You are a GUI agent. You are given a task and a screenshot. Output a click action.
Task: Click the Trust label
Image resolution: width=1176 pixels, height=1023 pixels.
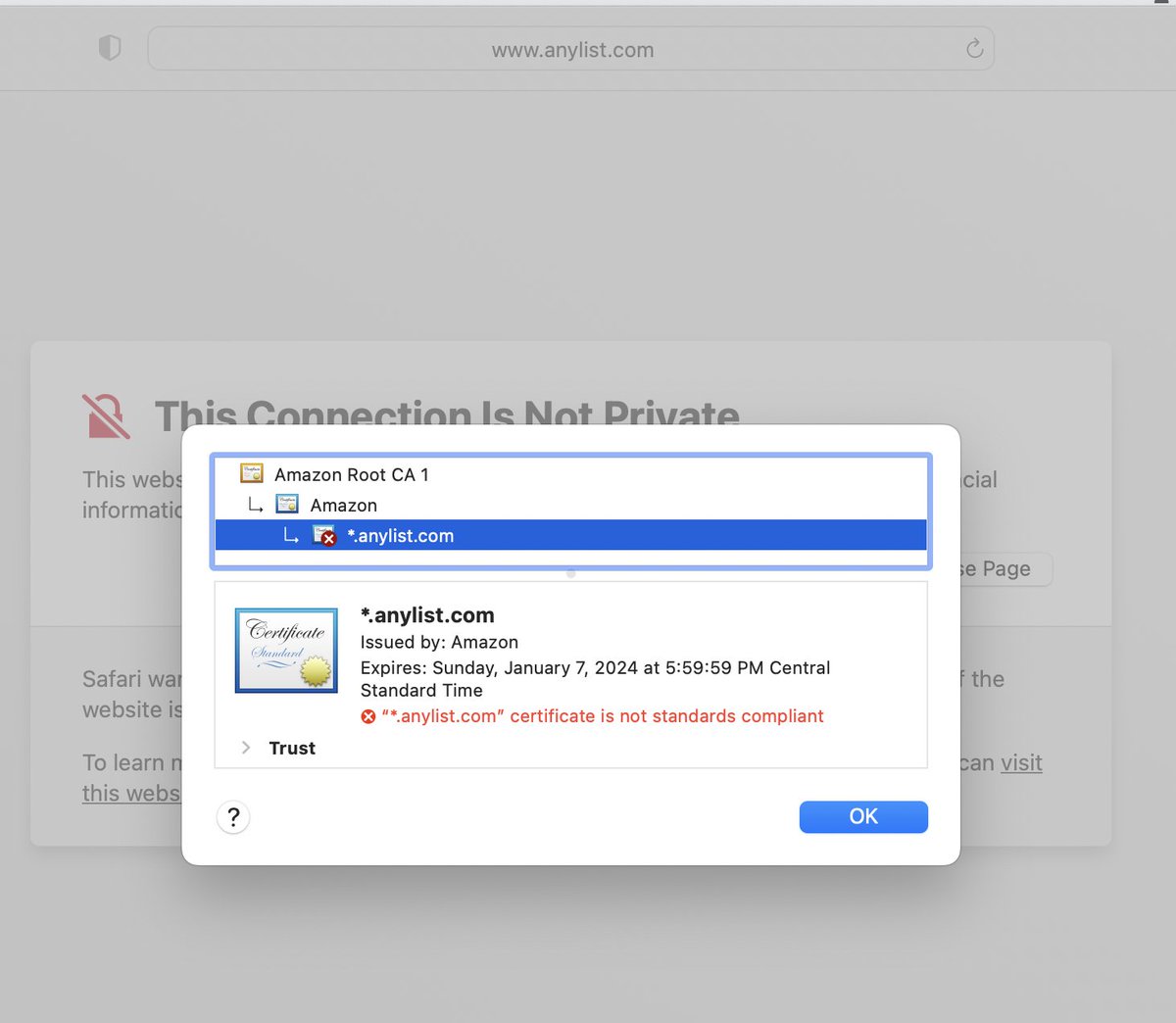[292, 748]
